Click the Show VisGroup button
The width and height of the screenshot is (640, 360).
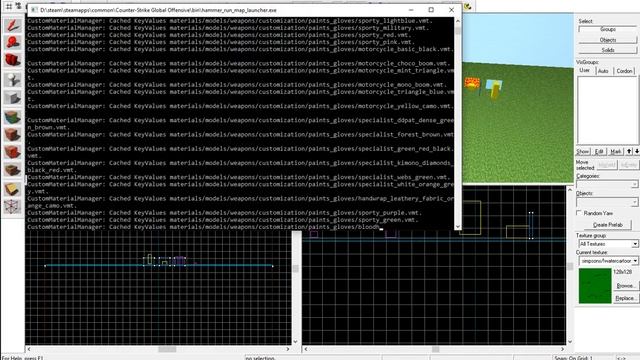click(x=583, y=151)
